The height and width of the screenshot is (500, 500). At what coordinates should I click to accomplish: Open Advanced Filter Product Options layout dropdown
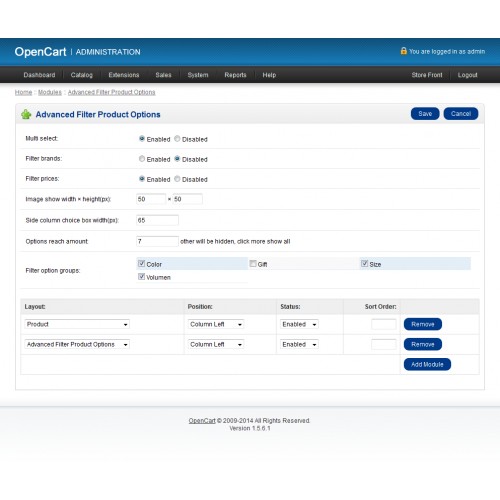(77, 344)
